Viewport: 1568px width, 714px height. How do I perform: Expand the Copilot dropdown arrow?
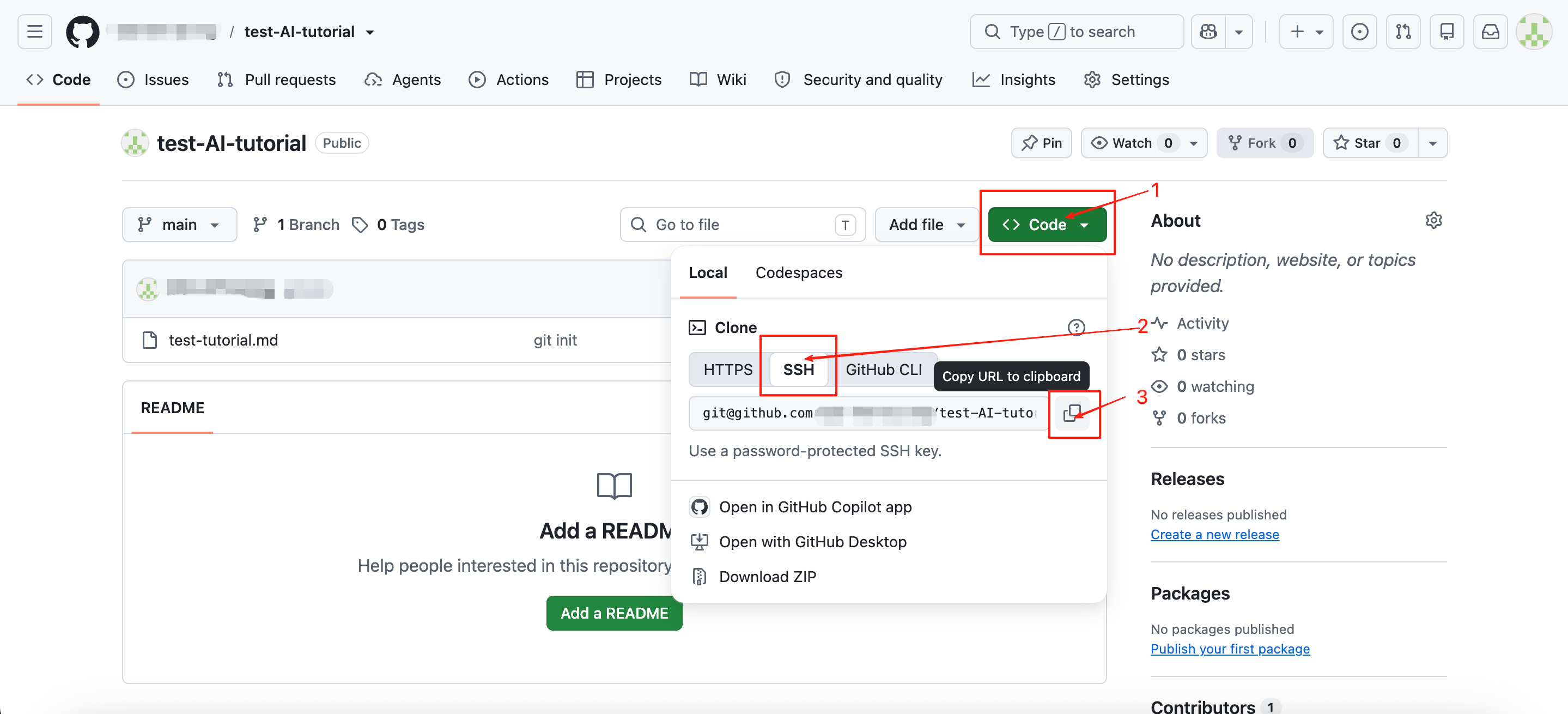1239,32
